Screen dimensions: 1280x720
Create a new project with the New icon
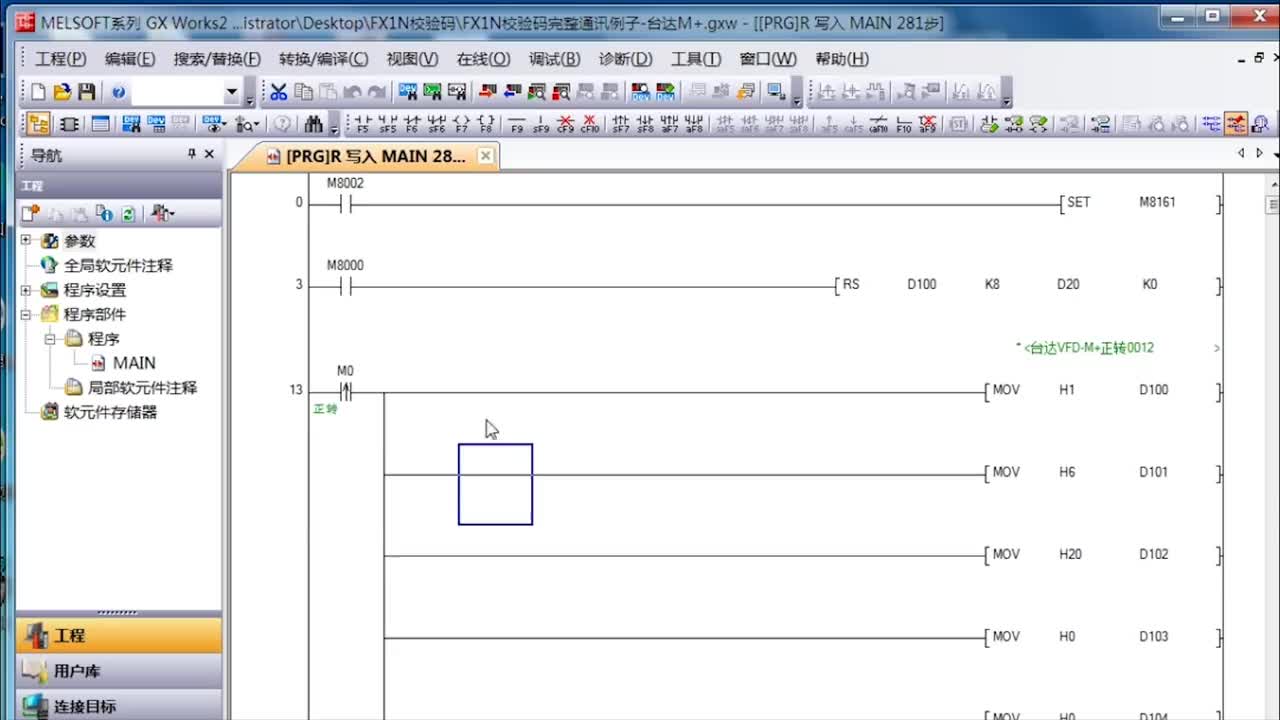coord(38,92)
